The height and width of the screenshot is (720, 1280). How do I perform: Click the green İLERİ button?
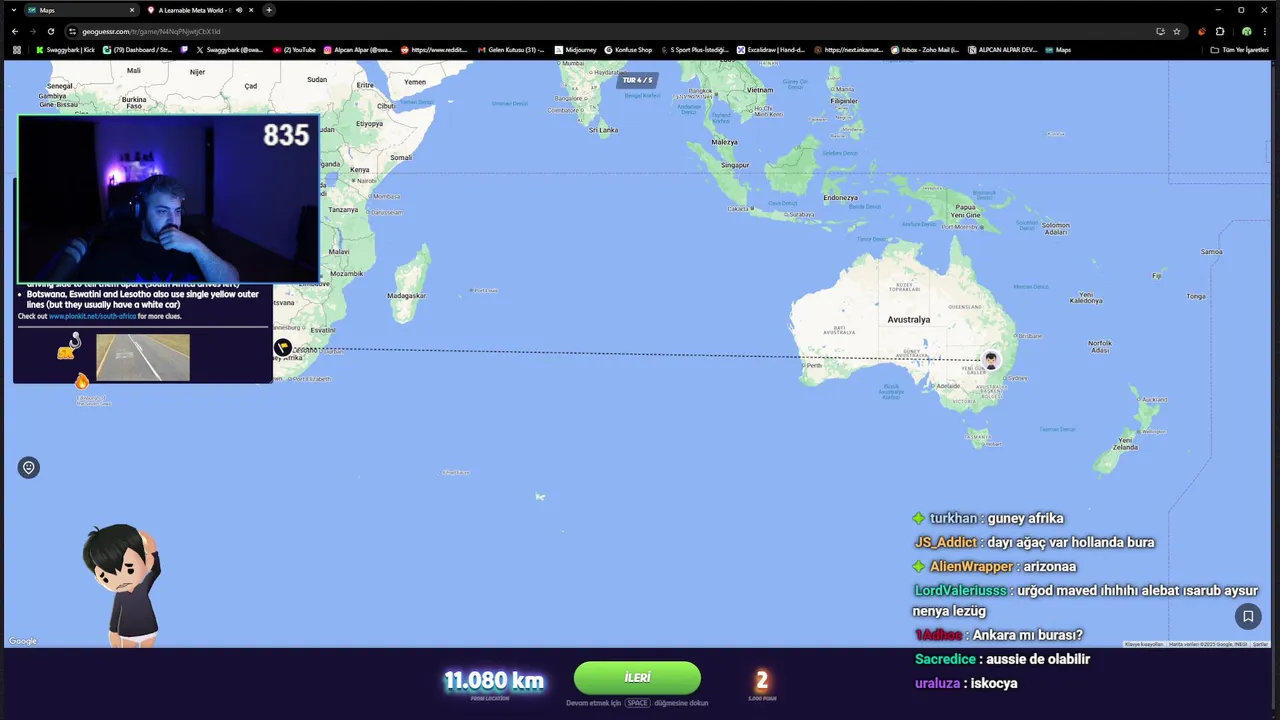[x=637, y=678]
